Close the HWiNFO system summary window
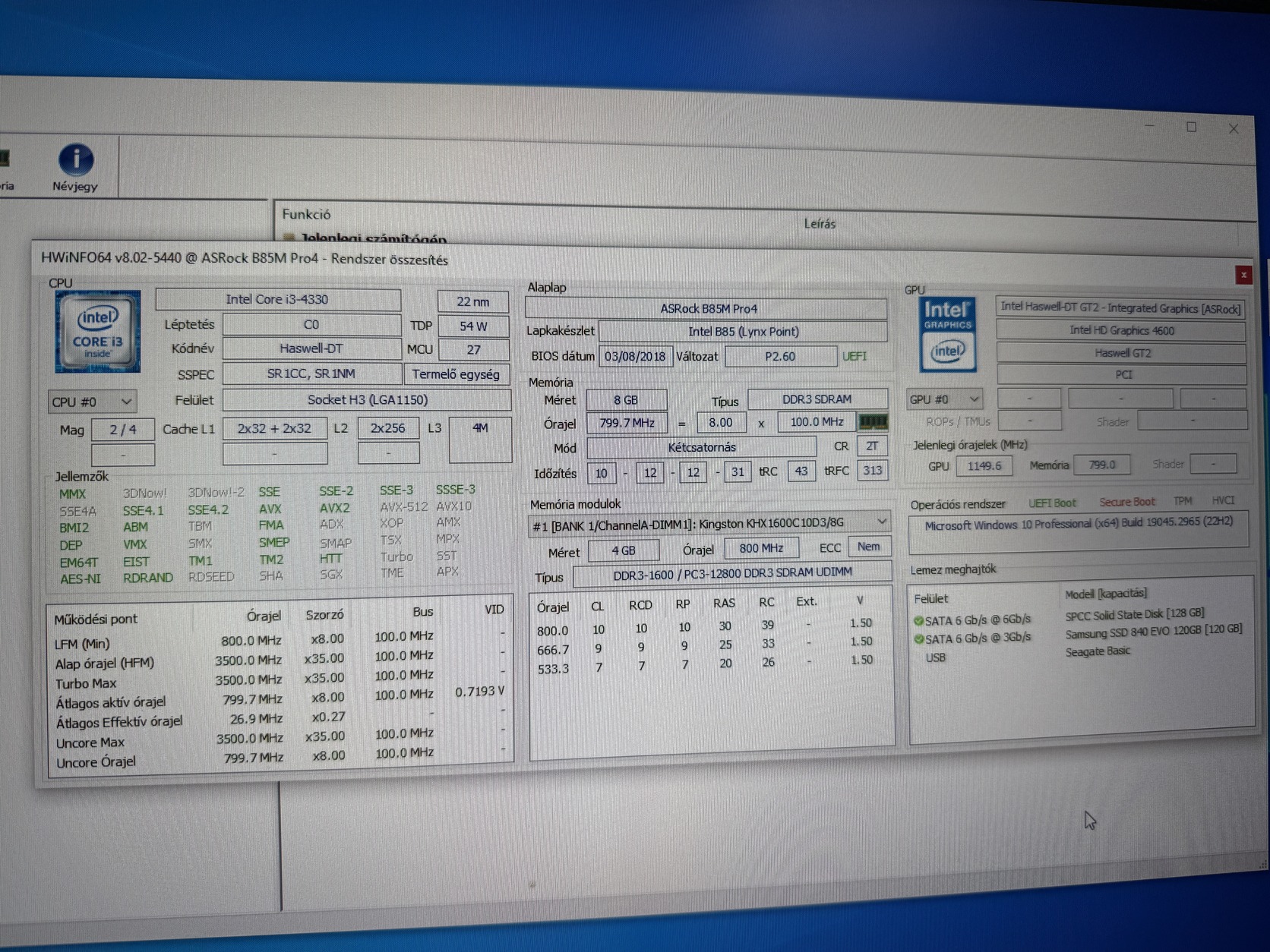 point(1243,275)
